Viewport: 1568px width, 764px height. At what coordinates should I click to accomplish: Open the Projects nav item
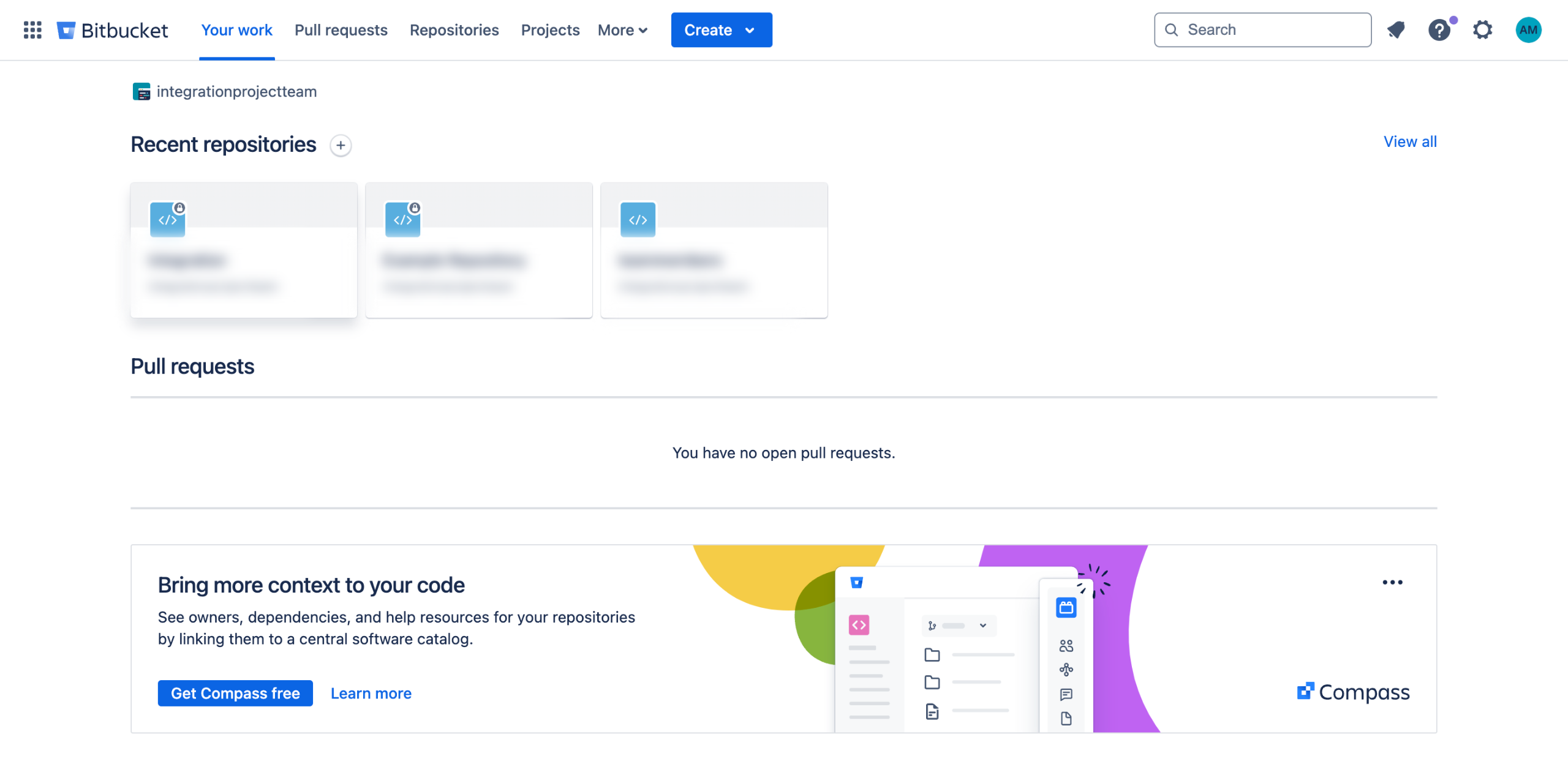click(x=550, y=30)
